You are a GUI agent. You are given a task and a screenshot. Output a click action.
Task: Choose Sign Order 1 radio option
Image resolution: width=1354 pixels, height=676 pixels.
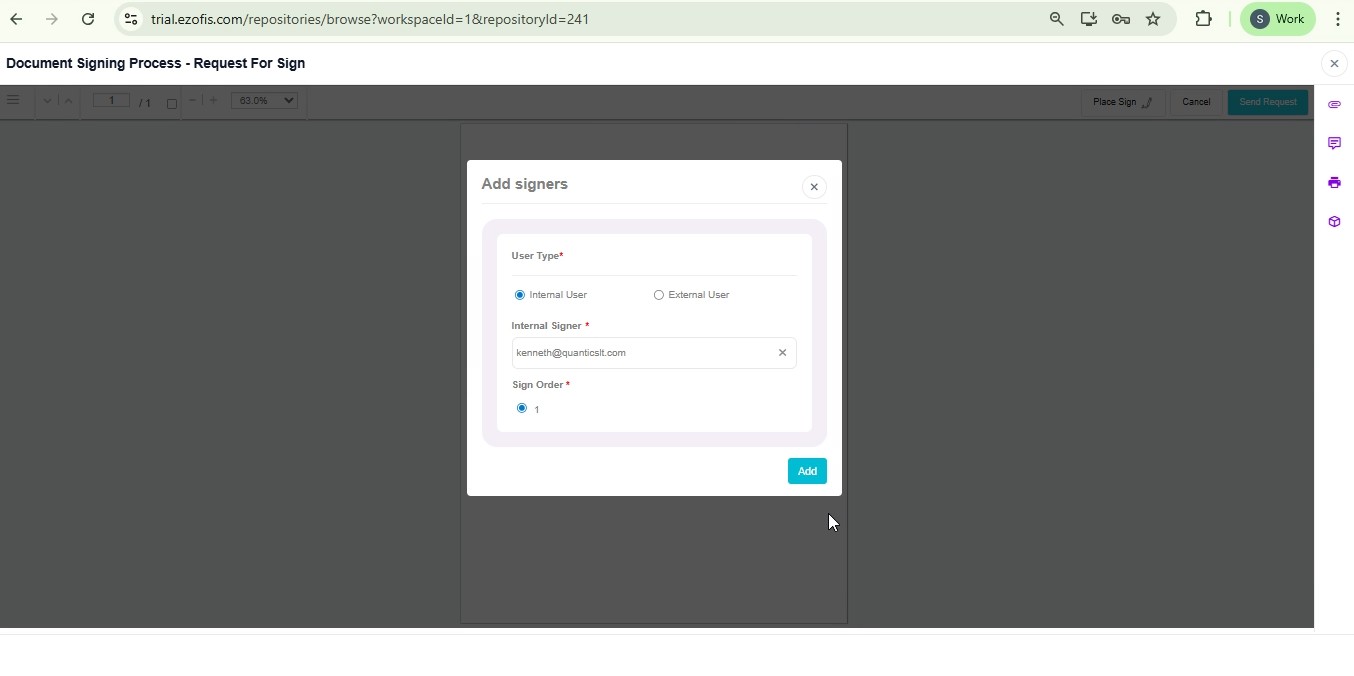pyautogui.click(x=521, y=408)
